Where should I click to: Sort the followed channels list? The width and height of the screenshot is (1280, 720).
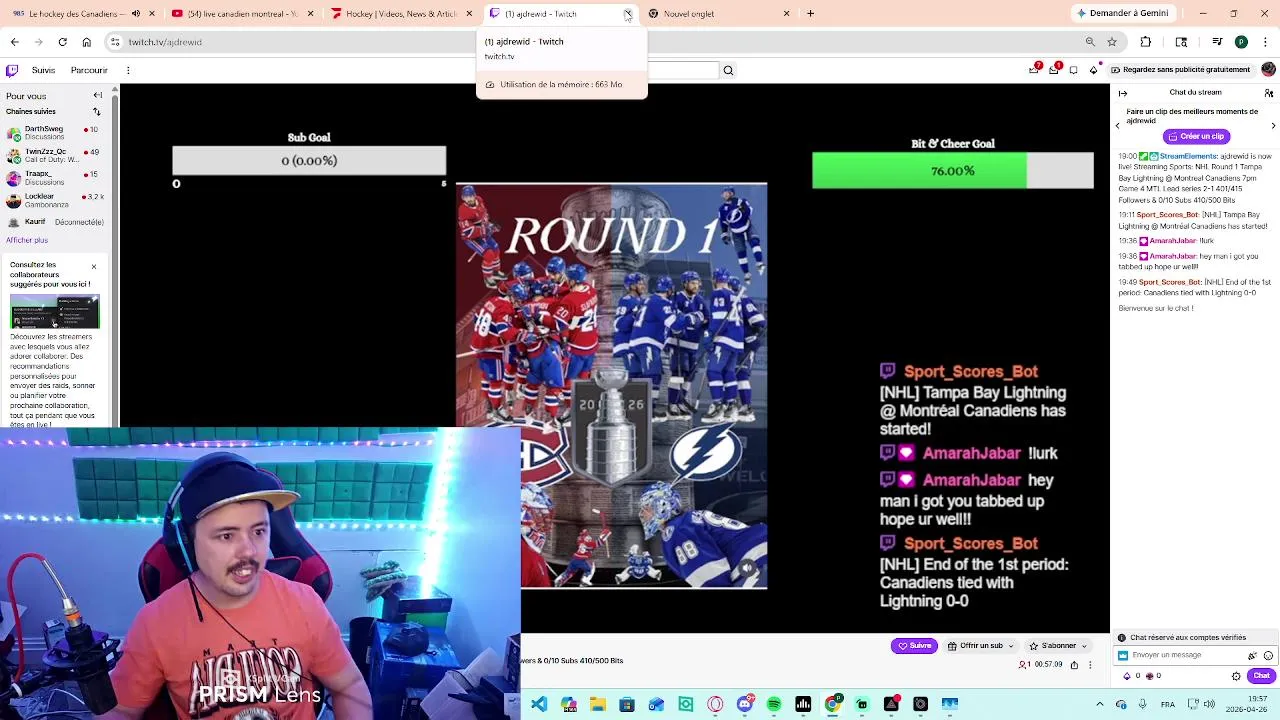click(98, 111)
